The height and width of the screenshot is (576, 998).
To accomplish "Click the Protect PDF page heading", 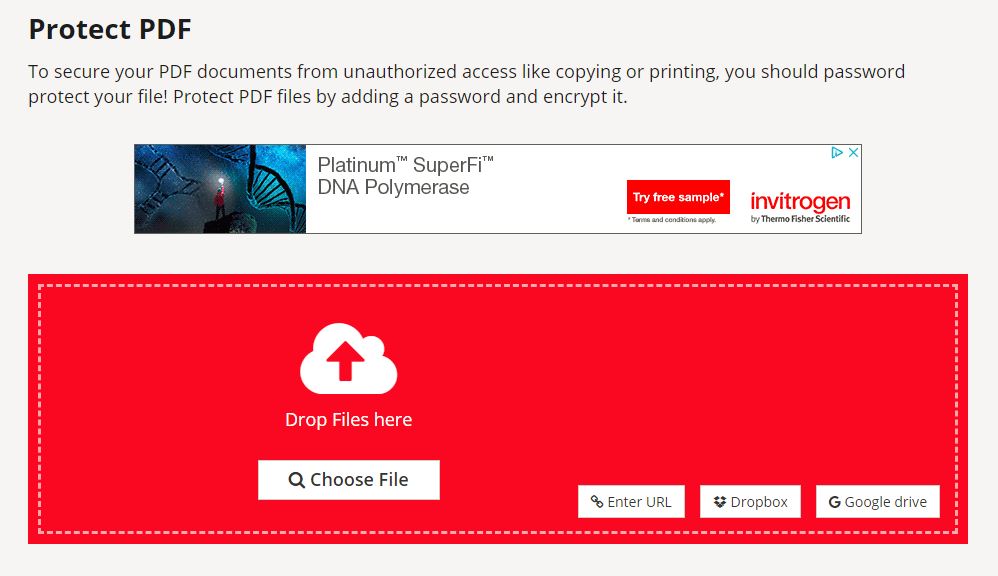I will tap(108, 29).
